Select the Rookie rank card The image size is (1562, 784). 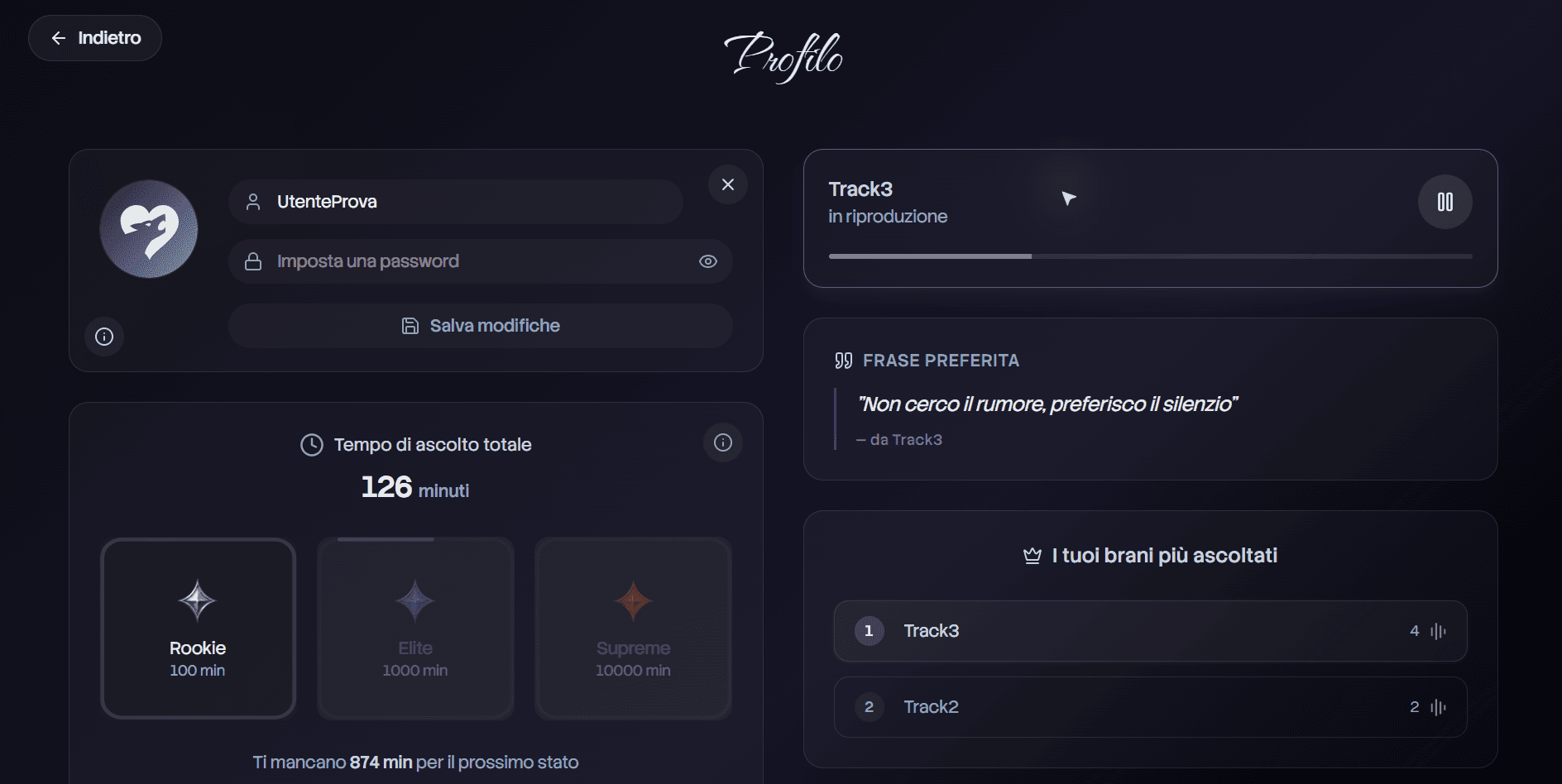(x=198, y=629)
